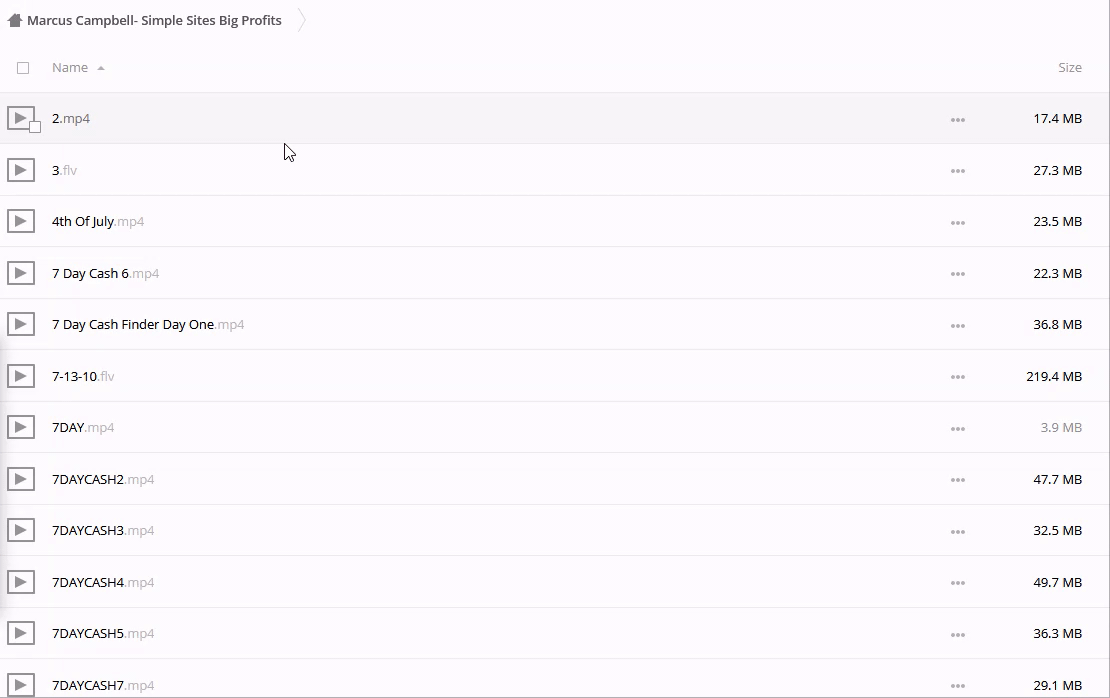The width and height of the screenshot is (1110, 698).
Task: Tick the select-all checkbox in header
Action: [23, 68]
